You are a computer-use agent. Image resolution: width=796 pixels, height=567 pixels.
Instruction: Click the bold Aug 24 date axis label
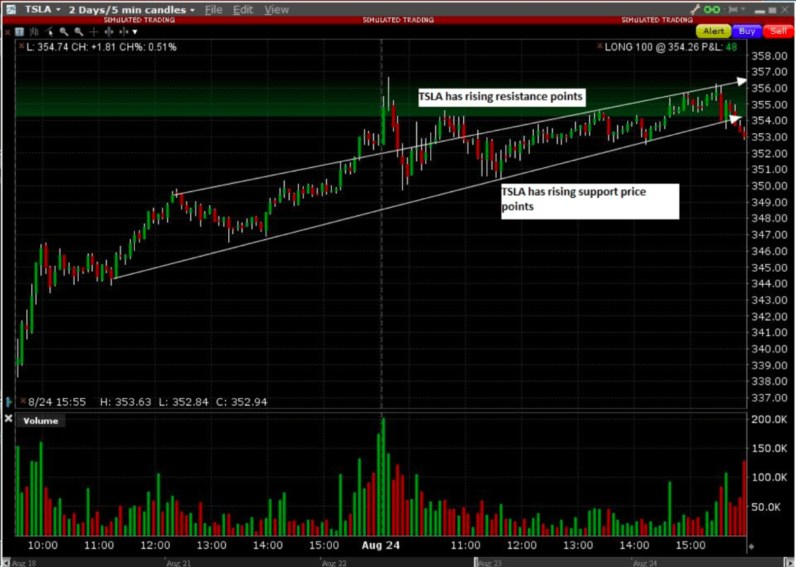click(x=381, y=545)
